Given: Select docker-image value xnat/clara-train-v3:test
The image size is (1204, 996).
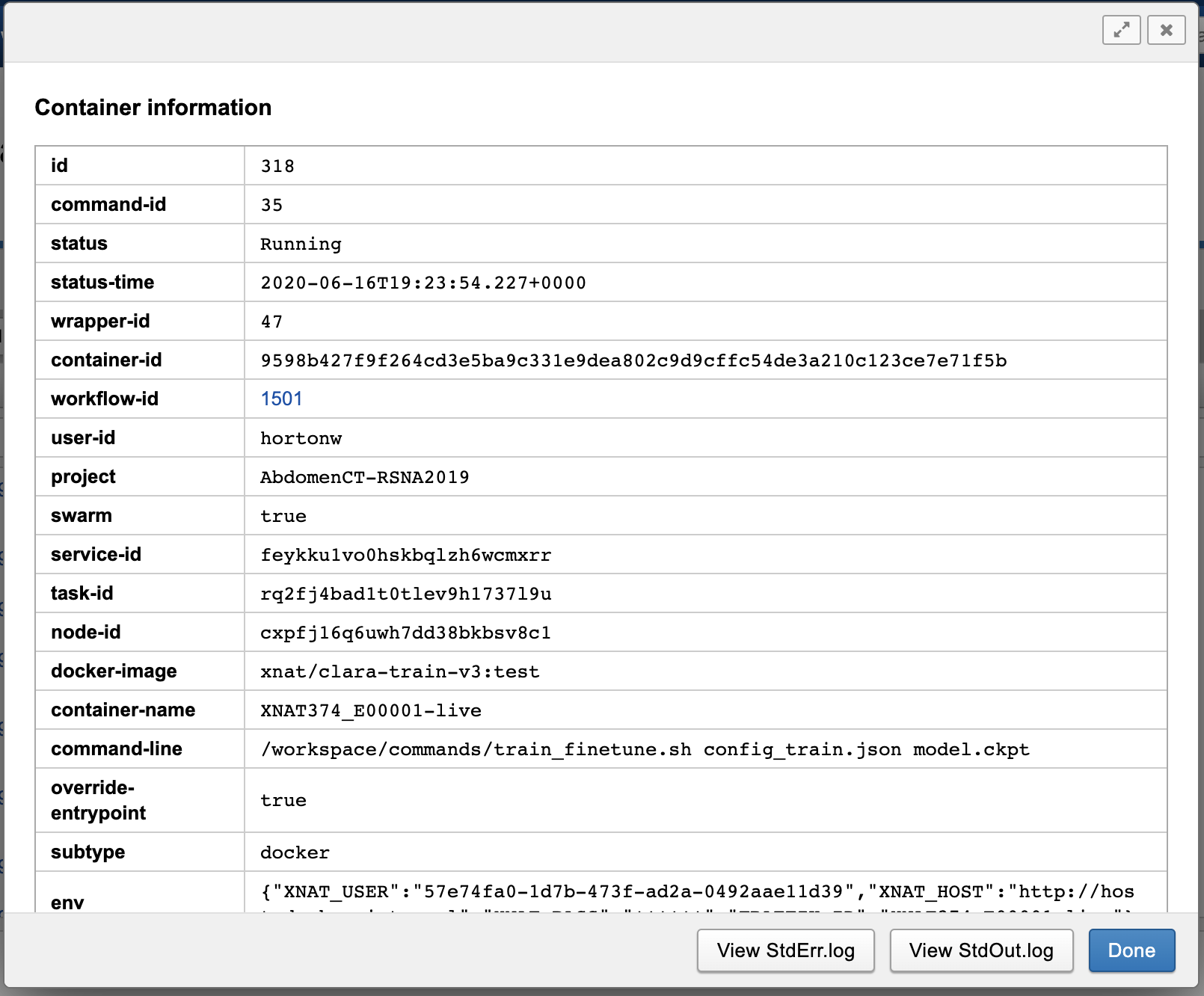Looking at the screenshot, I should (x=399, y=671).
